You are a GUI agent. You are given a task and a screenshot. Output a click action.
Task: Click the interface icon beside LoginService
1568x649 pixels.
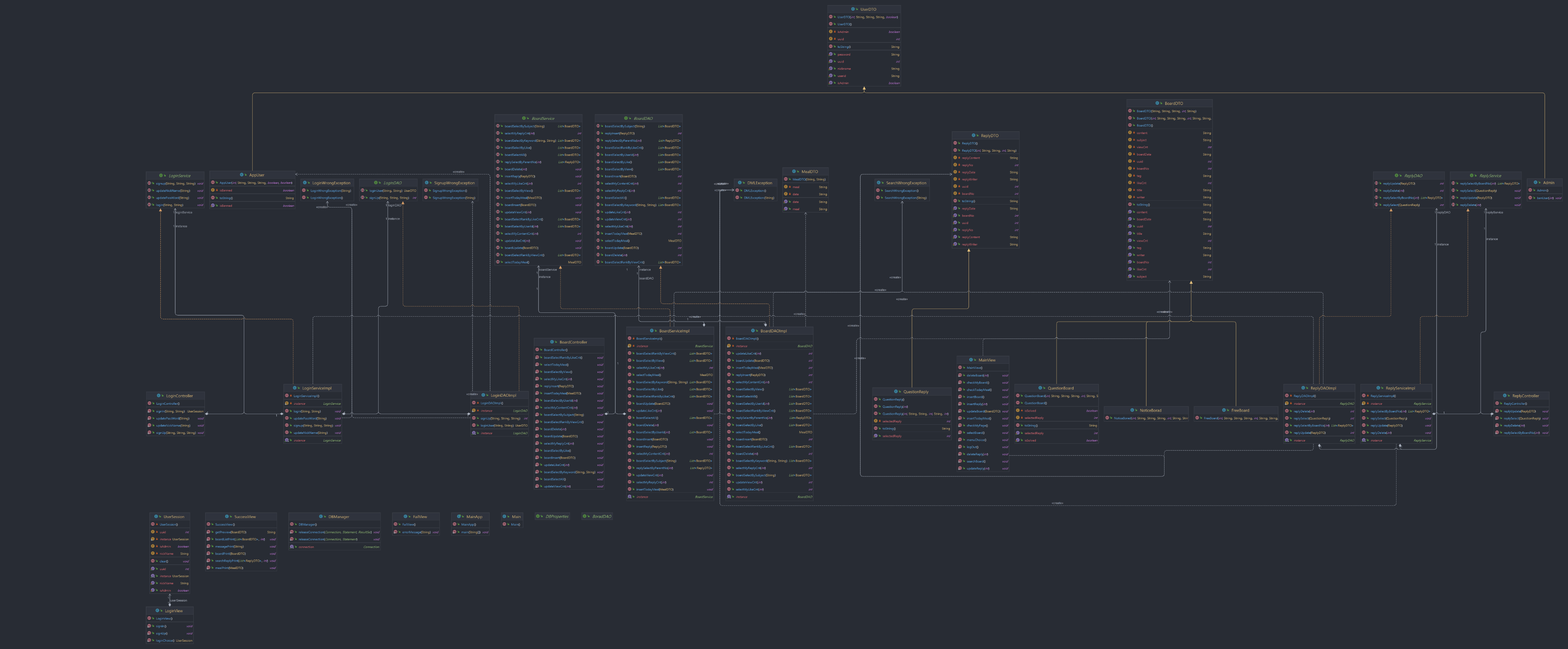click(x=161, y=175)
